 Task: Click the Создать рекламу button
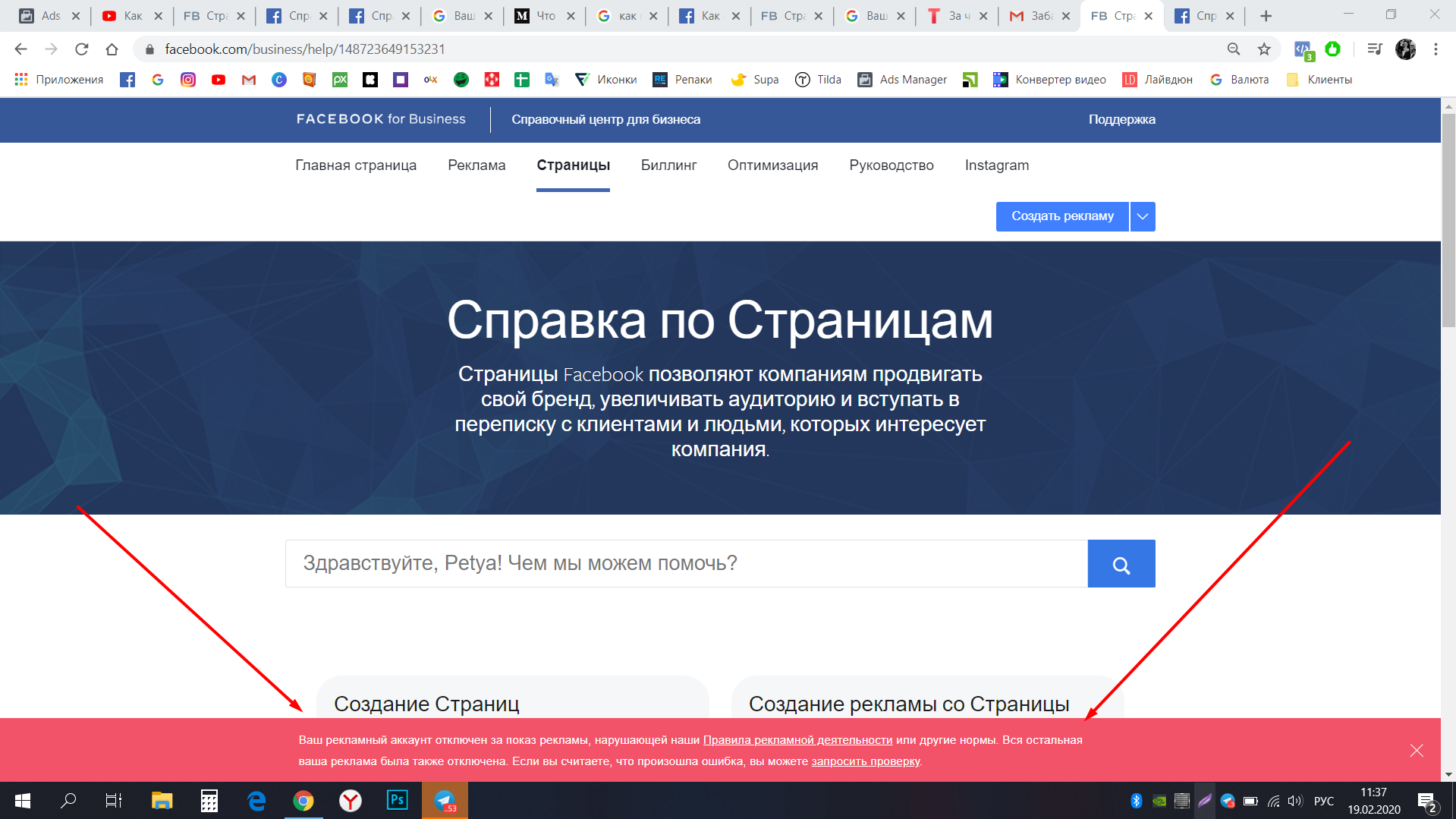click(x=1062, y=216)
